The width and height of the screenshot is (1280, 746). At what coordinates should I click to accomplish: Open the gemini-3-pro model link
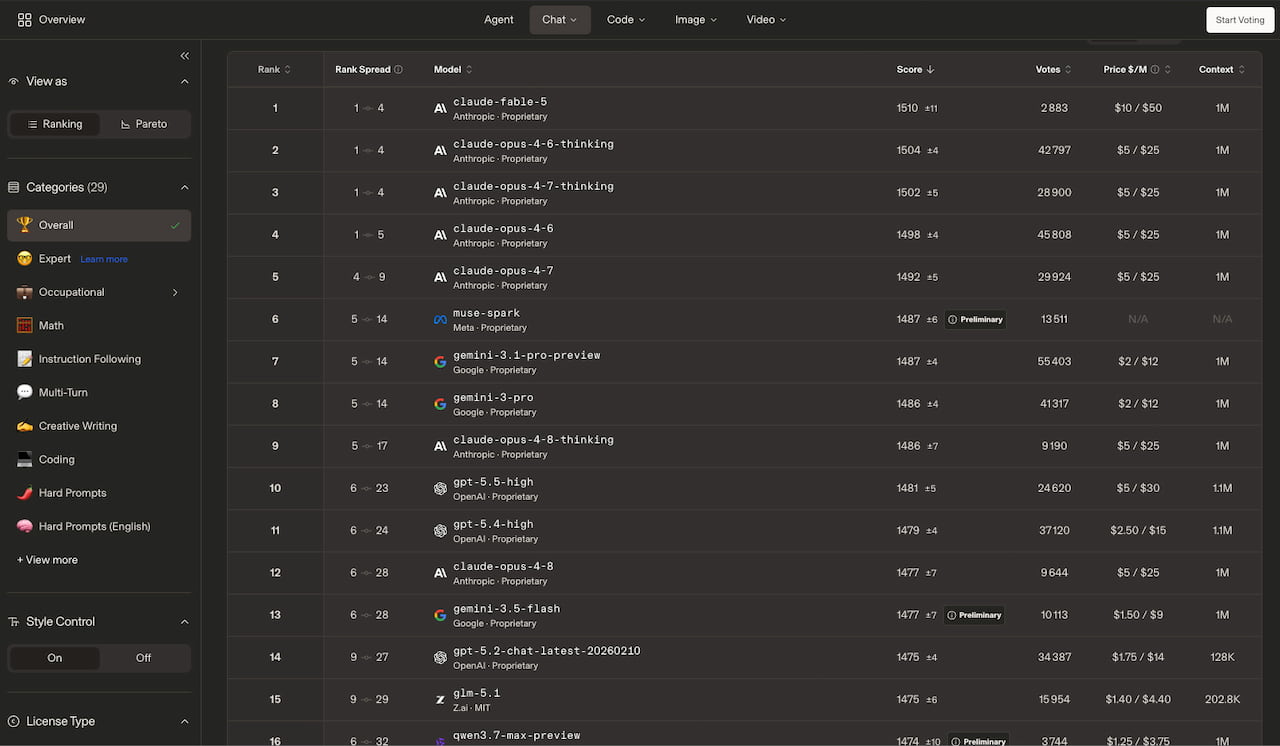[493, 397]
